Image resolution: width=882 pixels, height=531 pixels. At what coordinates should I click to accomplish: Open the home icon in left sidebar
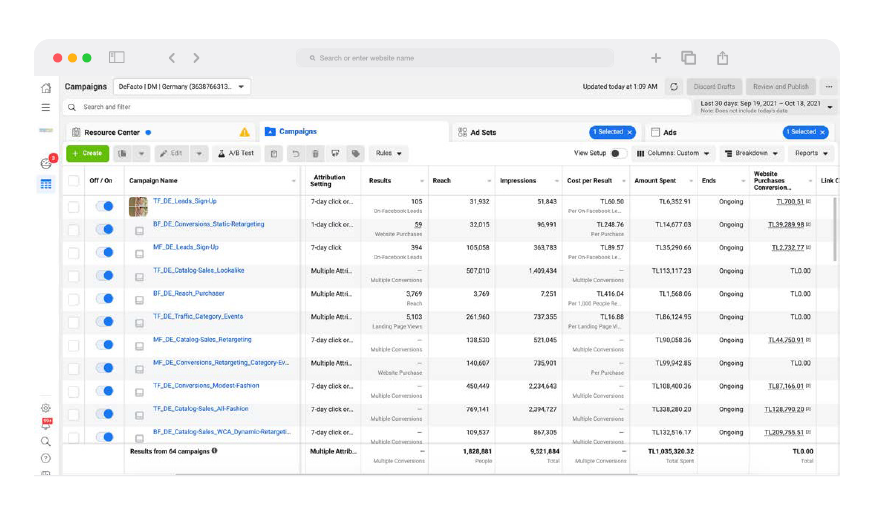point(46,88)
